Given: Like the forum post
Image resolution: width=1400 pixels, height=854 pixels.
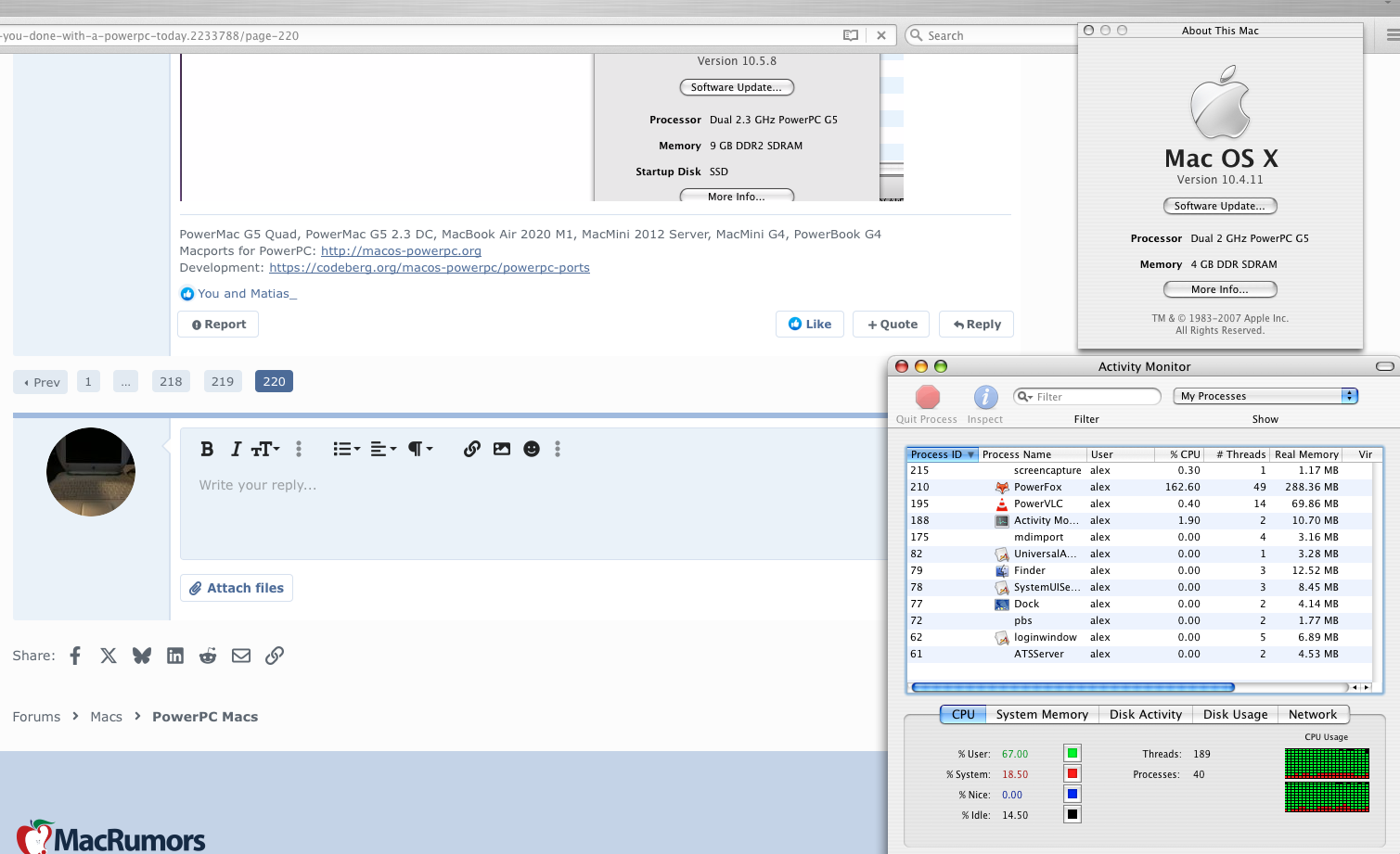Looking at the screenshot, I should 810,324.
